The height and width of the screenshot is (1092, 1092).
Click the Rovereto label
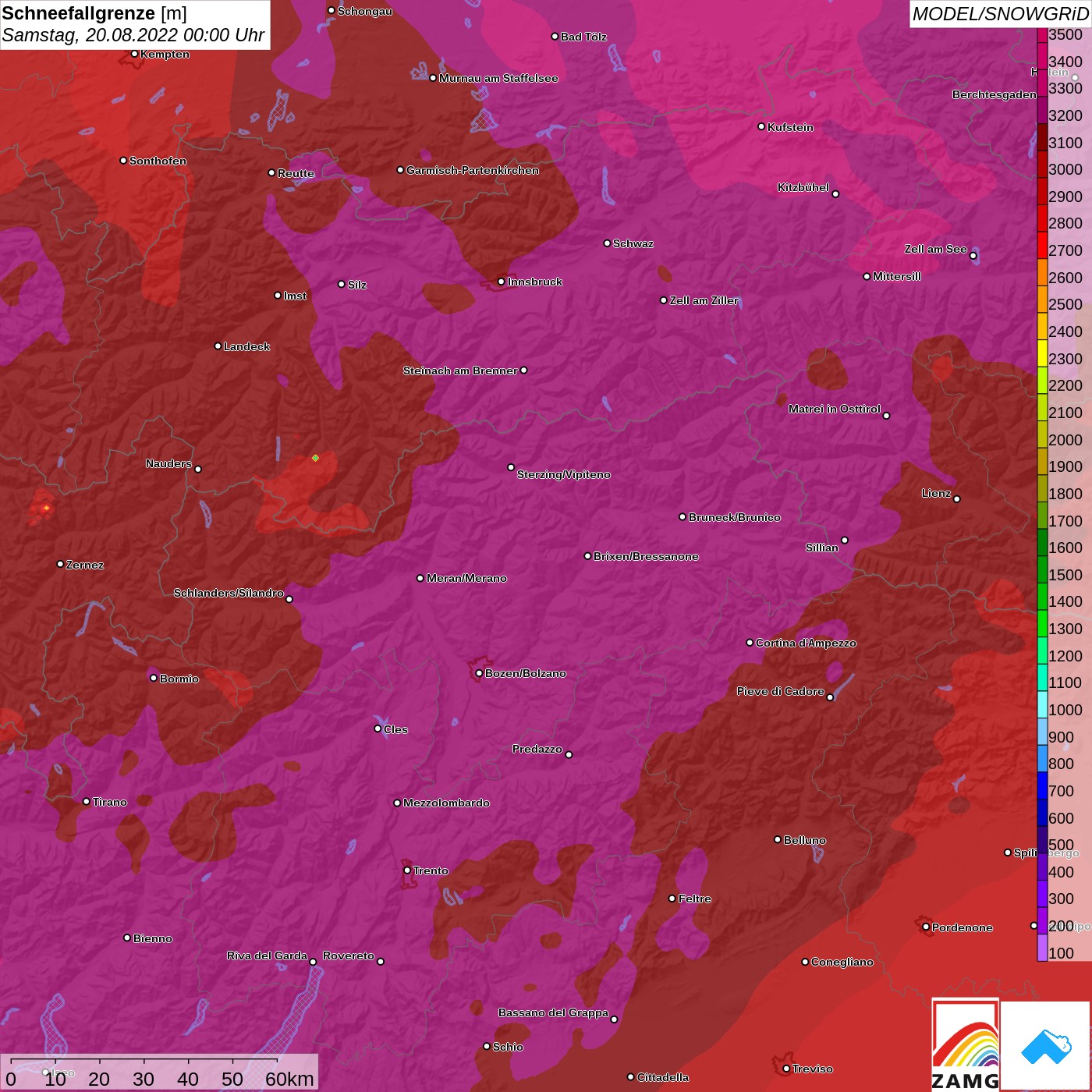click(x=349, y=955)
